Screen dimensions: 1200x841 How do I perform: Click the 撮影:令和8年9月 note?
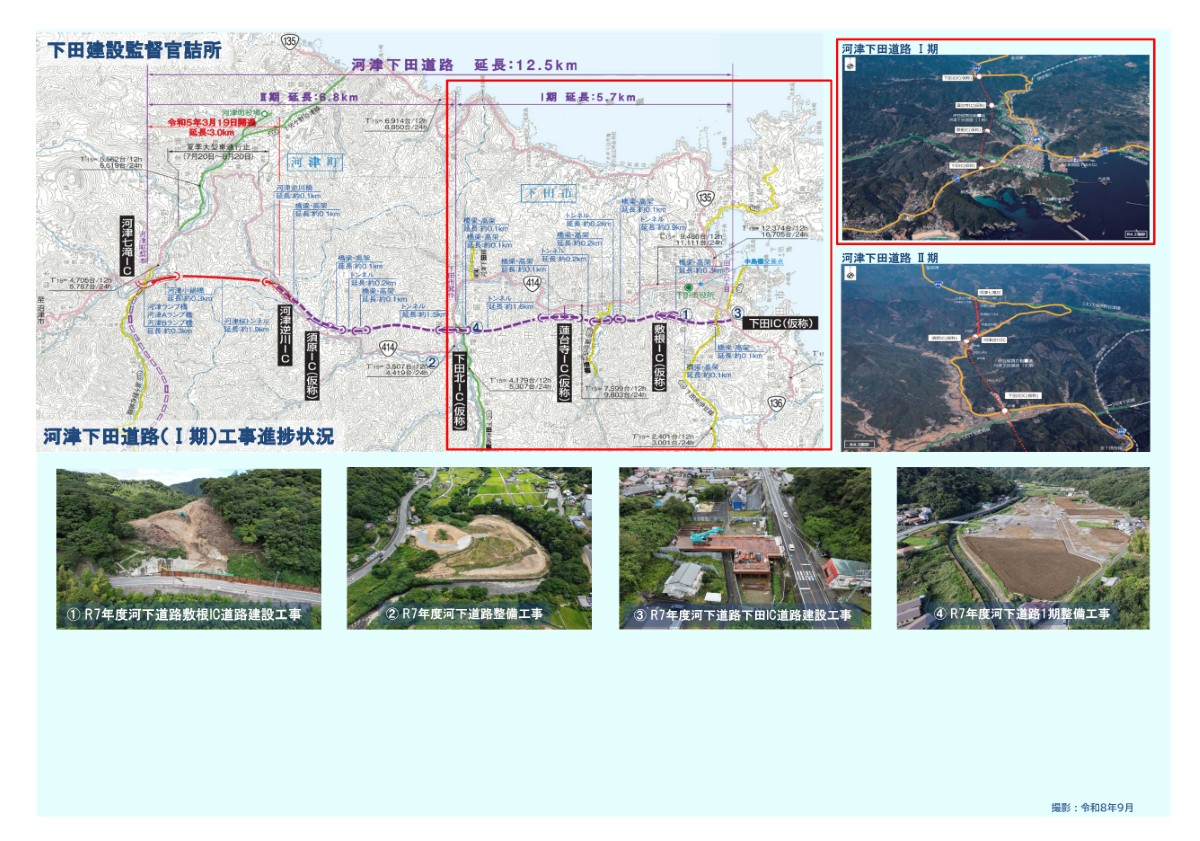(x=1093, y=806)
